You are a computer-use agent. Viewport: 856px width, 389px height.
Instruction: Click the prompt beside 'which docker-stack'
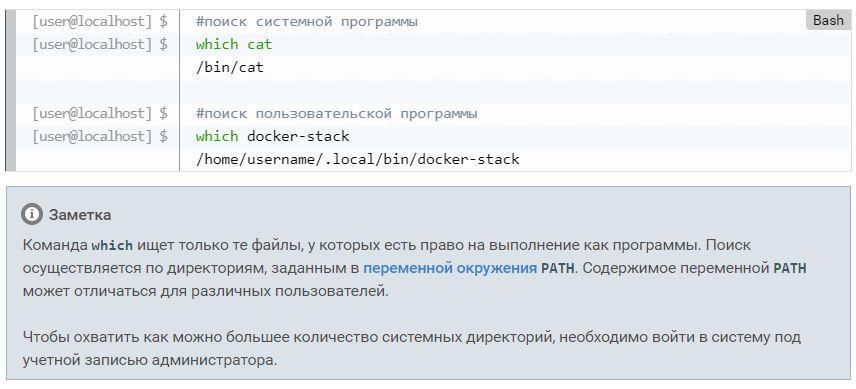tap(100, 136)
